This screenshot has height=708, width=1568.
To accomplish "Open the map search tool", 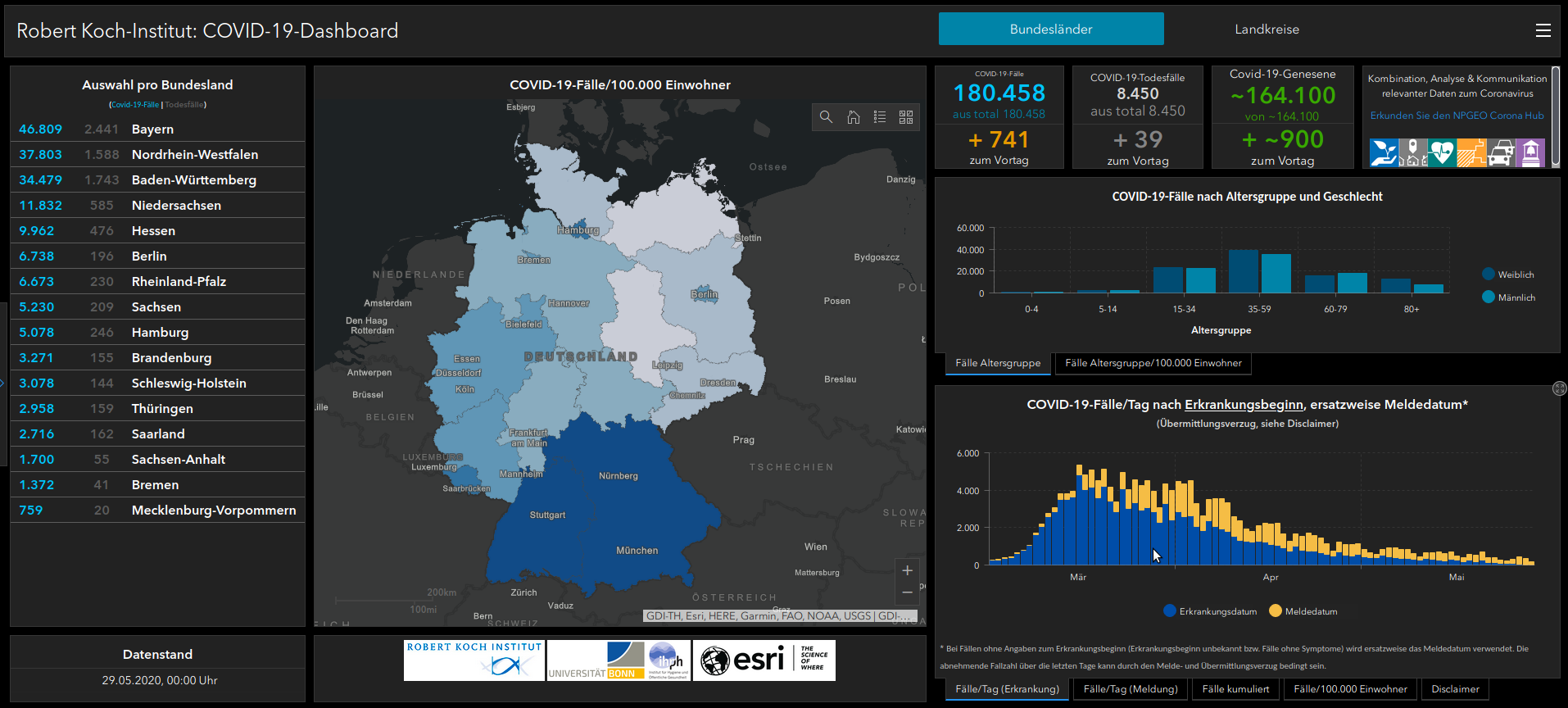I will coord(826,117).
